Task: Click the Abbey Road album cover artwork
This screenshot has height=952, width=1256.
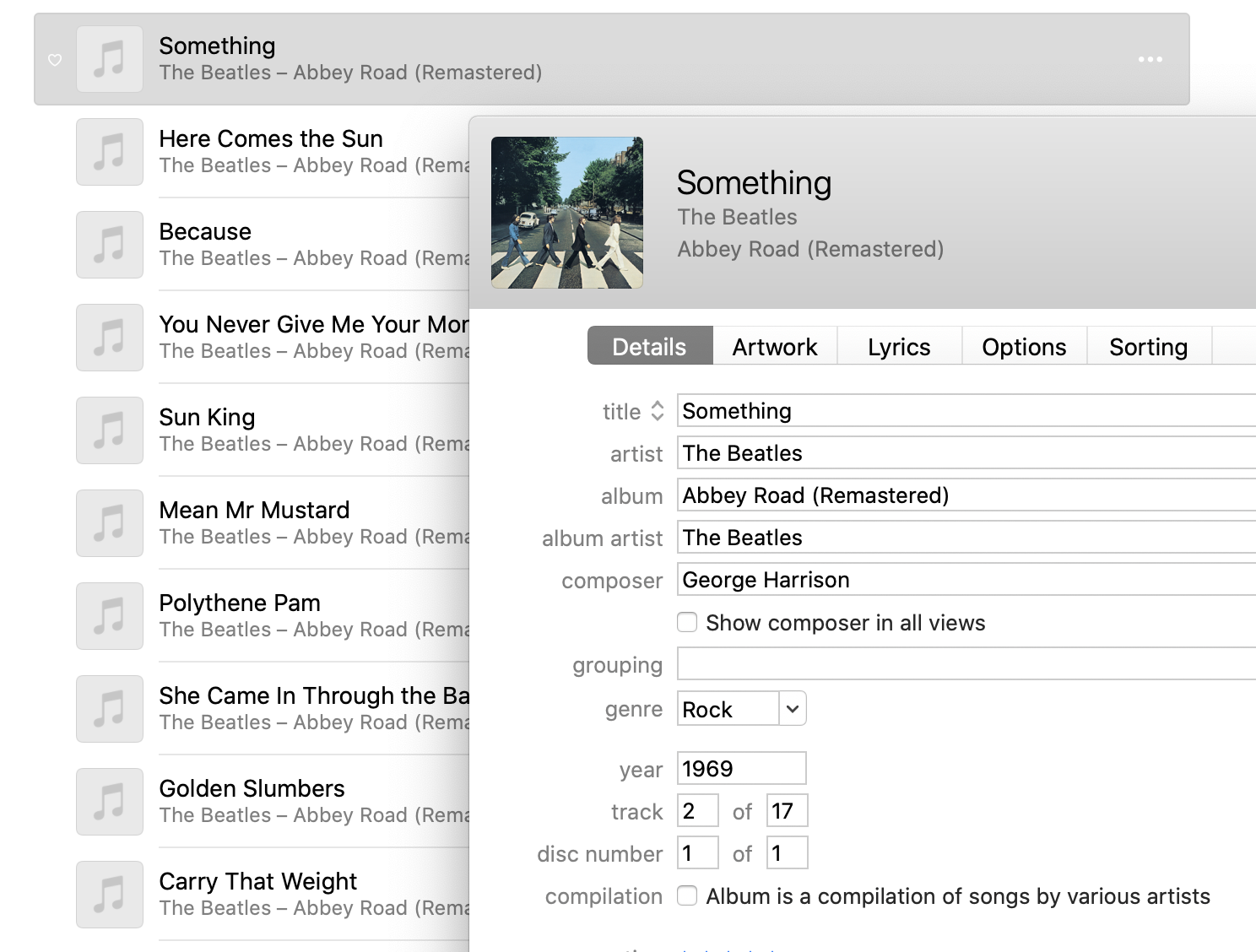Action: coord(567,213)
